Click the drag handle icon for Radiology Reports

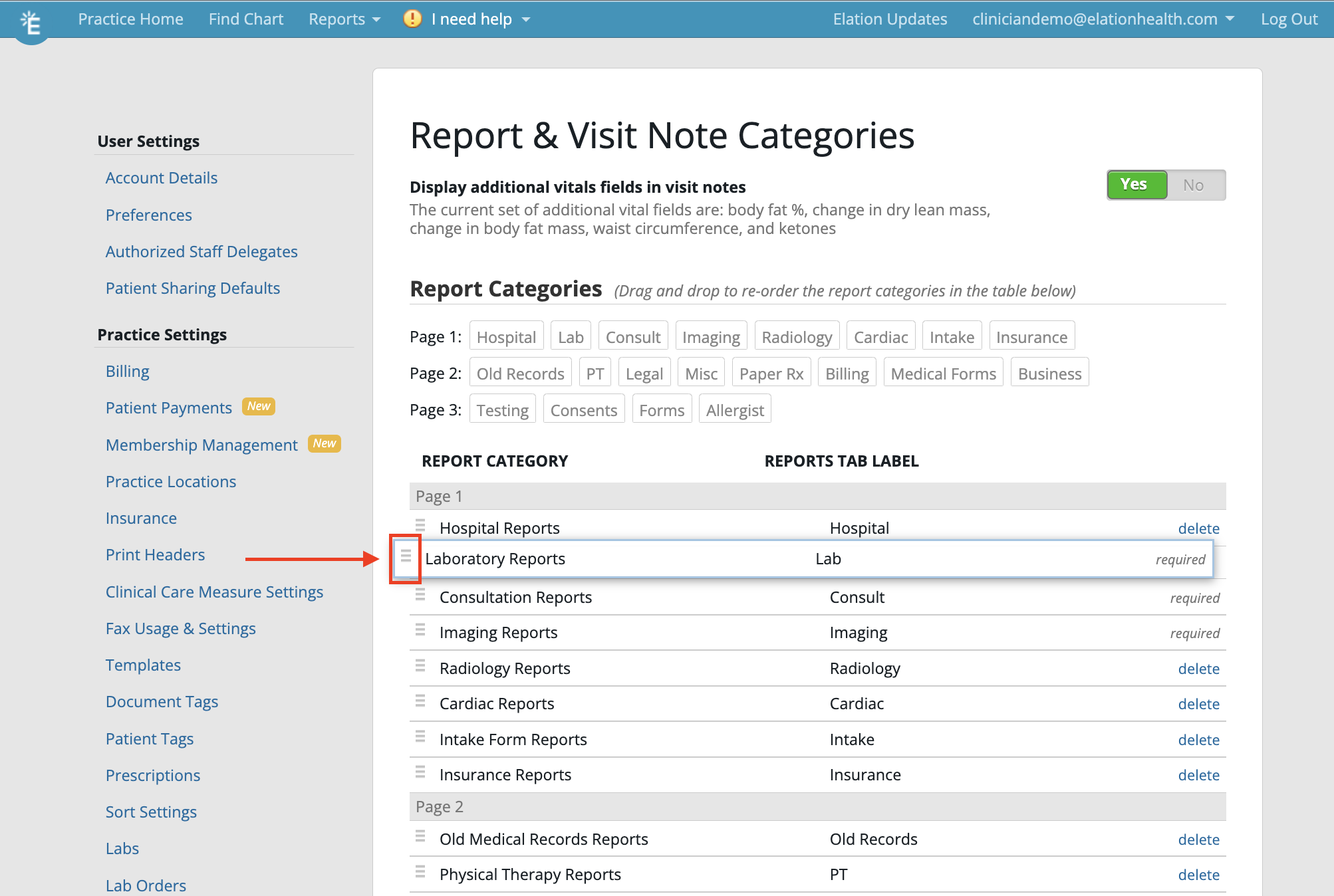tap(420, 667)
